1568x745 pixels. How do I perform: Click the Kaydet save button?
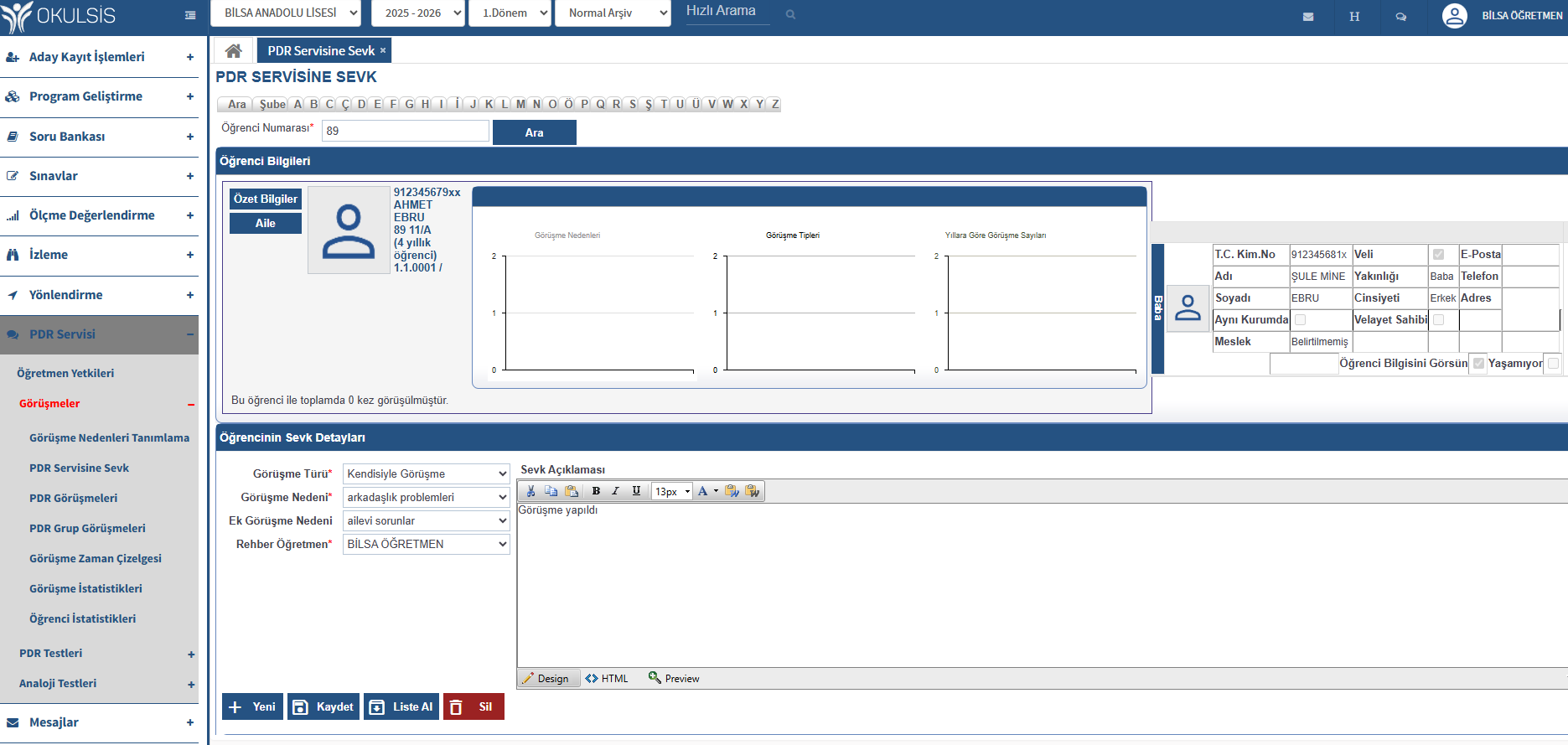323,706
